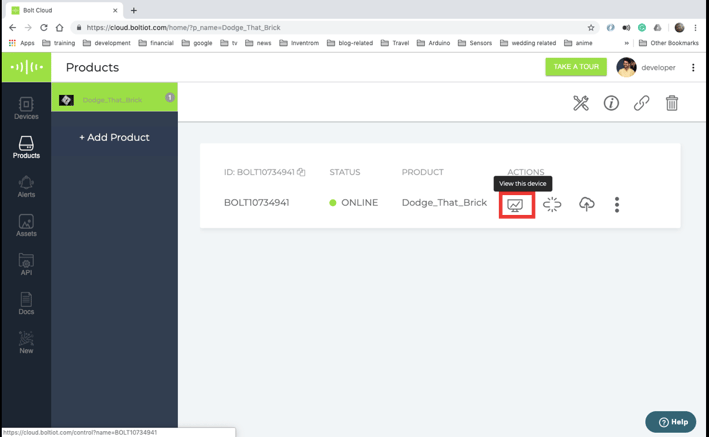The width and height of the screenshot is (709, 437).
Task: Click the Chrome profile avatar icon
Action: click(679, 28)
